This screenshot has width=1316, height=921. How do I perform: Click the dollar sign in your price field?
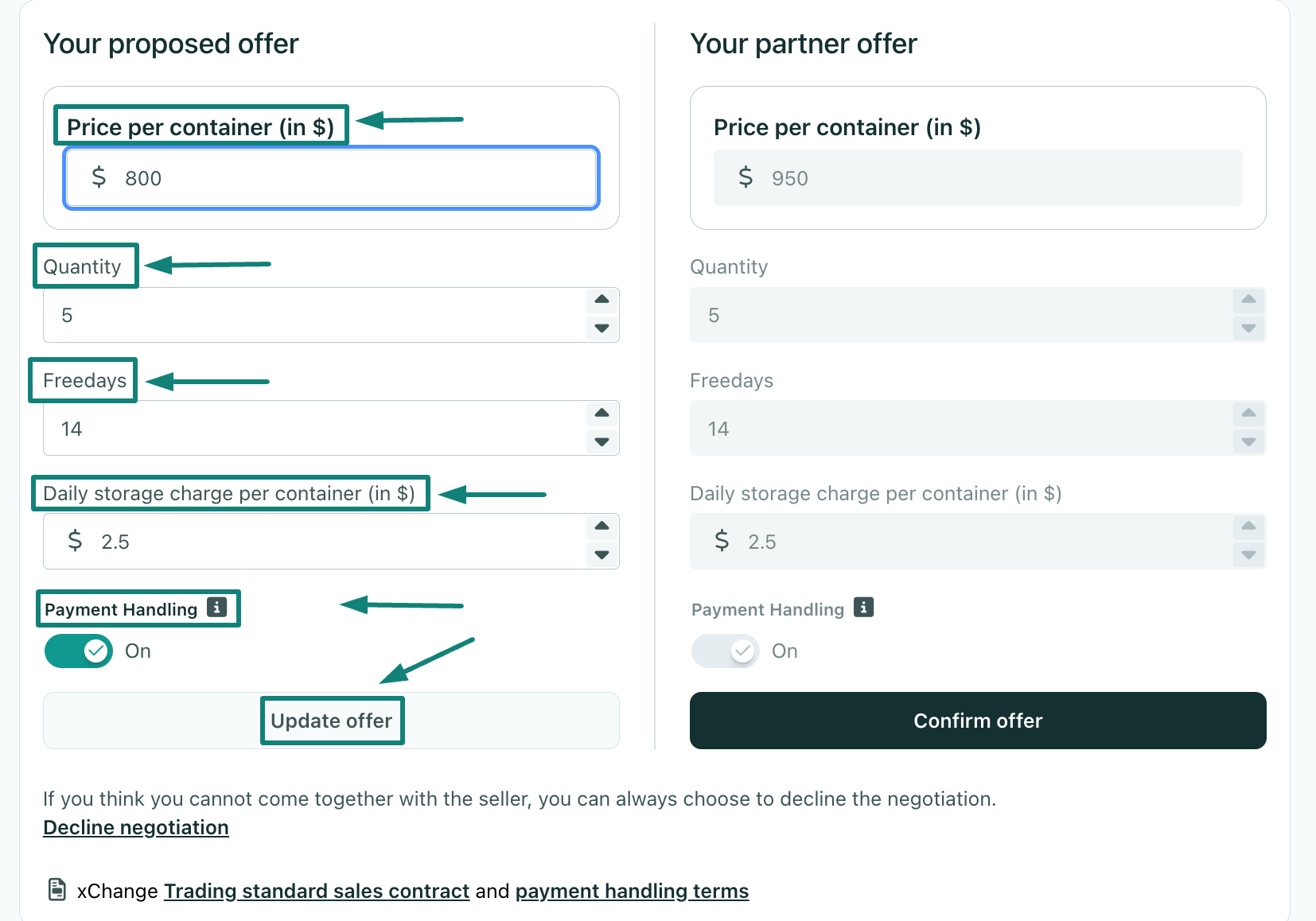tap(99, 177)
